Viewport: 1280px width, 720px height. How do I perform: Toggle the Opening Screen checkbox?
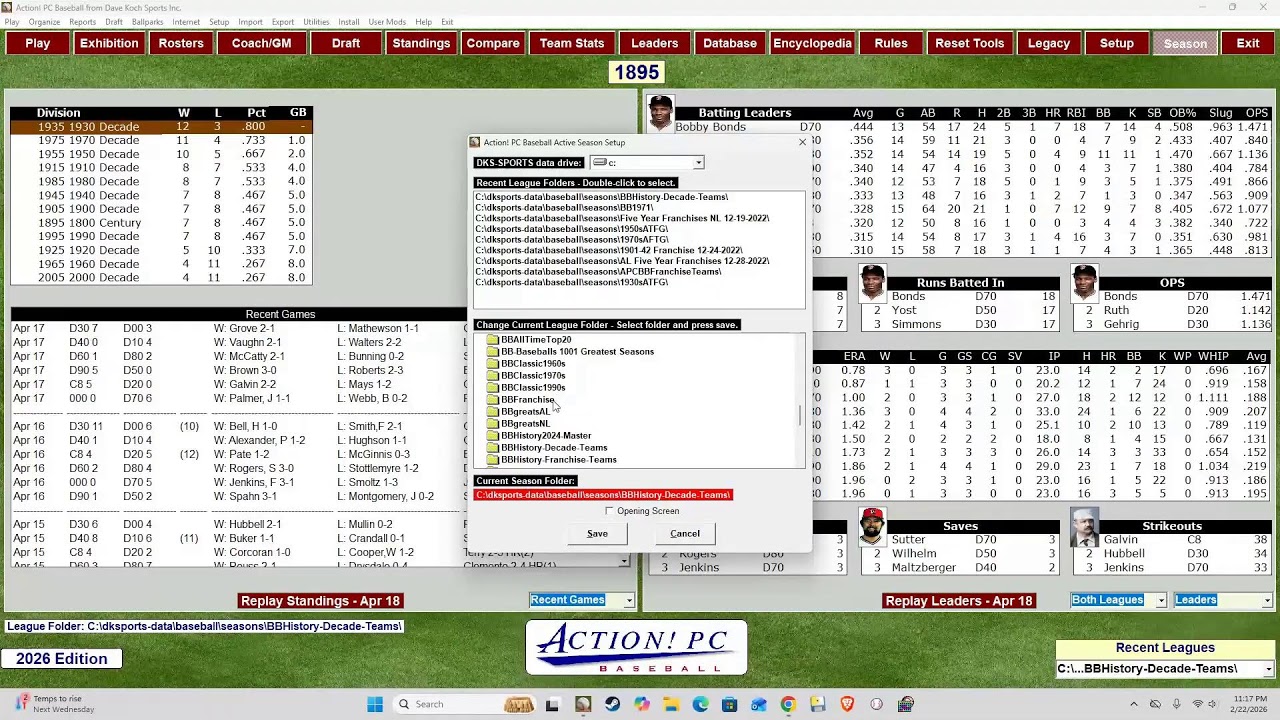(610, 511)
